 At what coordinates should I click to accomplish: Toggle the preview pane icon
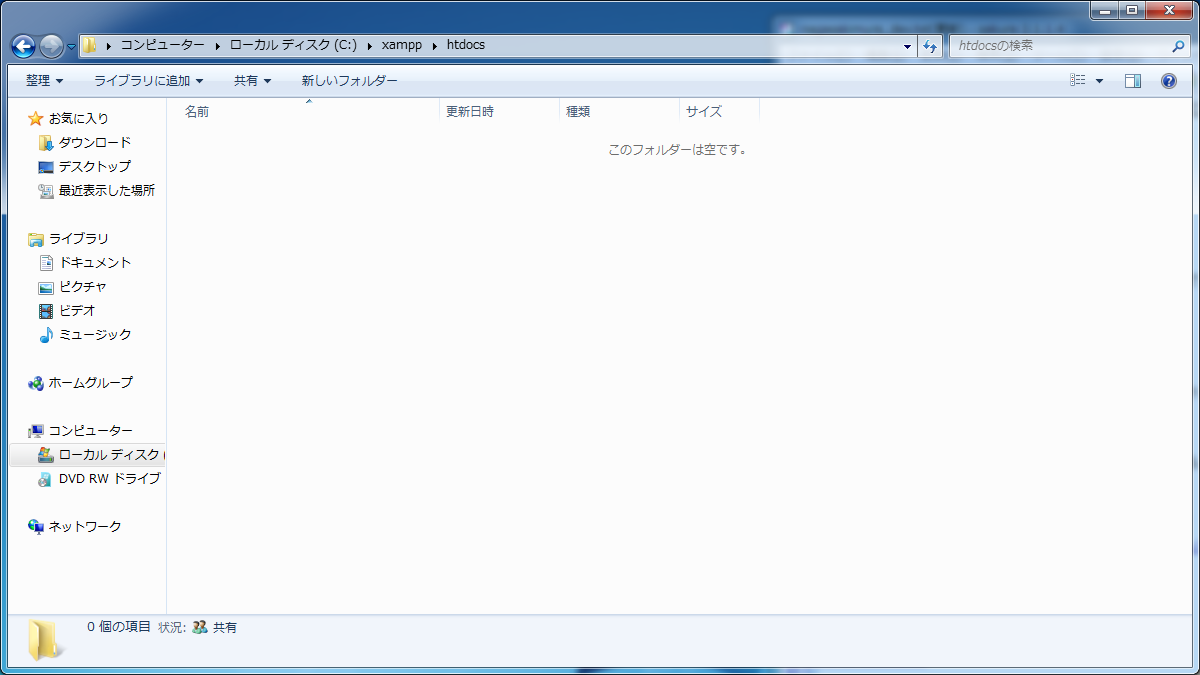tap(1133, 81)
